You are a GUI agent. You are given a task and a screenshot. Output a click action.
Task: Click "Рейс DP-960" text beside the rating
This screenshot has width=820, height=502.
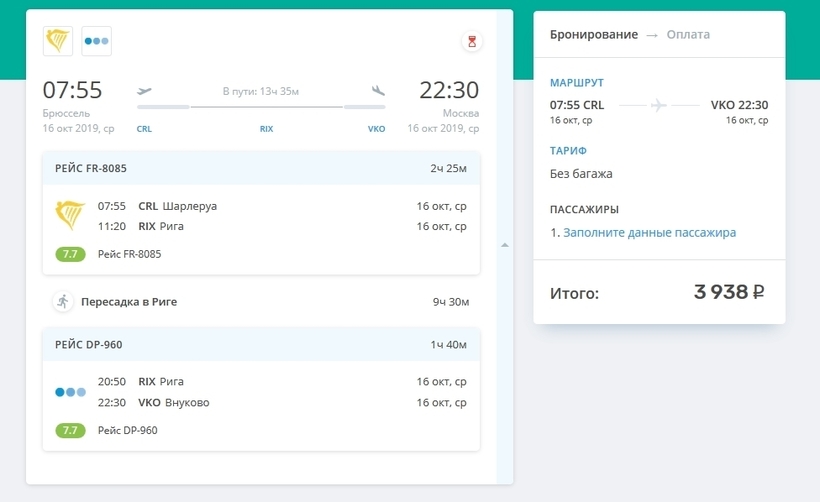click(x=128, y=430)
